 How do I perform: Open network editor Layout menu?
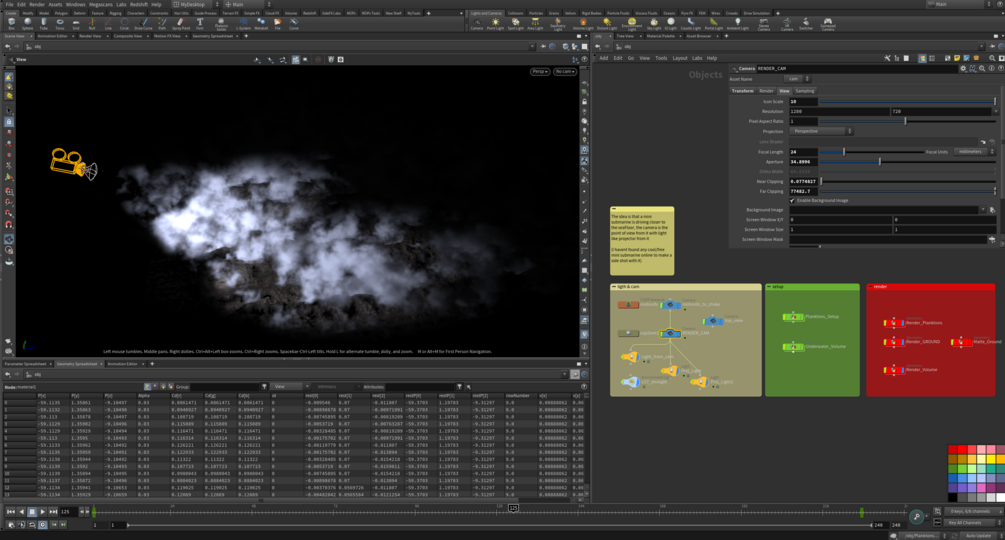(x=679, y=58)
